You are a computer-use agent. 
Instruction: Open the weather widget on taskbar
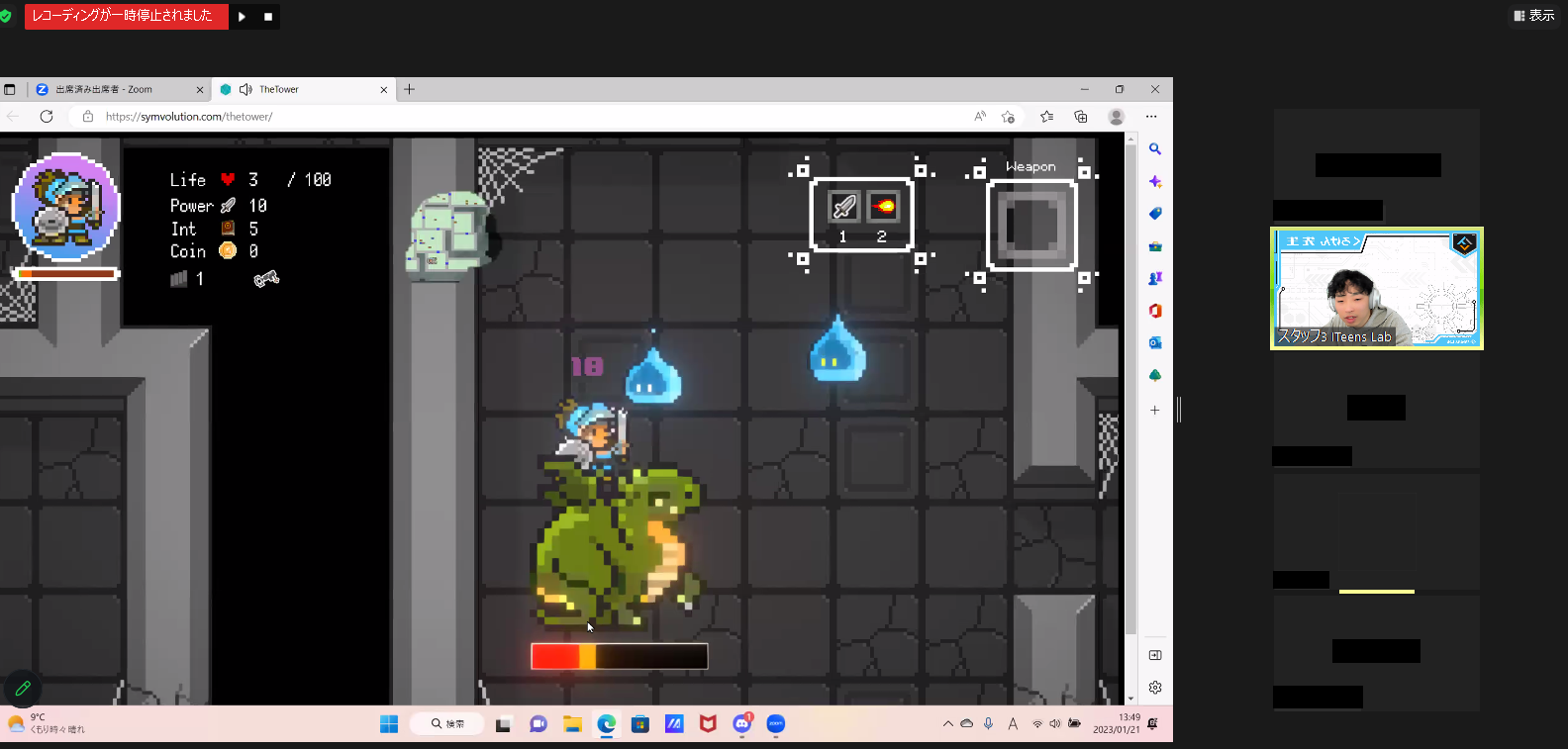coord(47,724)
